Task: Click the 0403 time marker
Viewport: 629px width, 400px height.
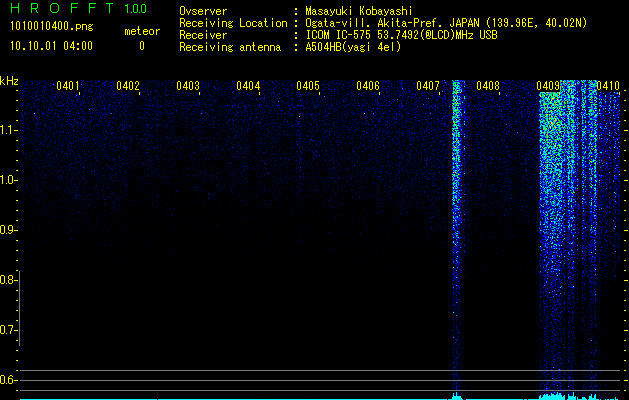Action: point(188,86)
